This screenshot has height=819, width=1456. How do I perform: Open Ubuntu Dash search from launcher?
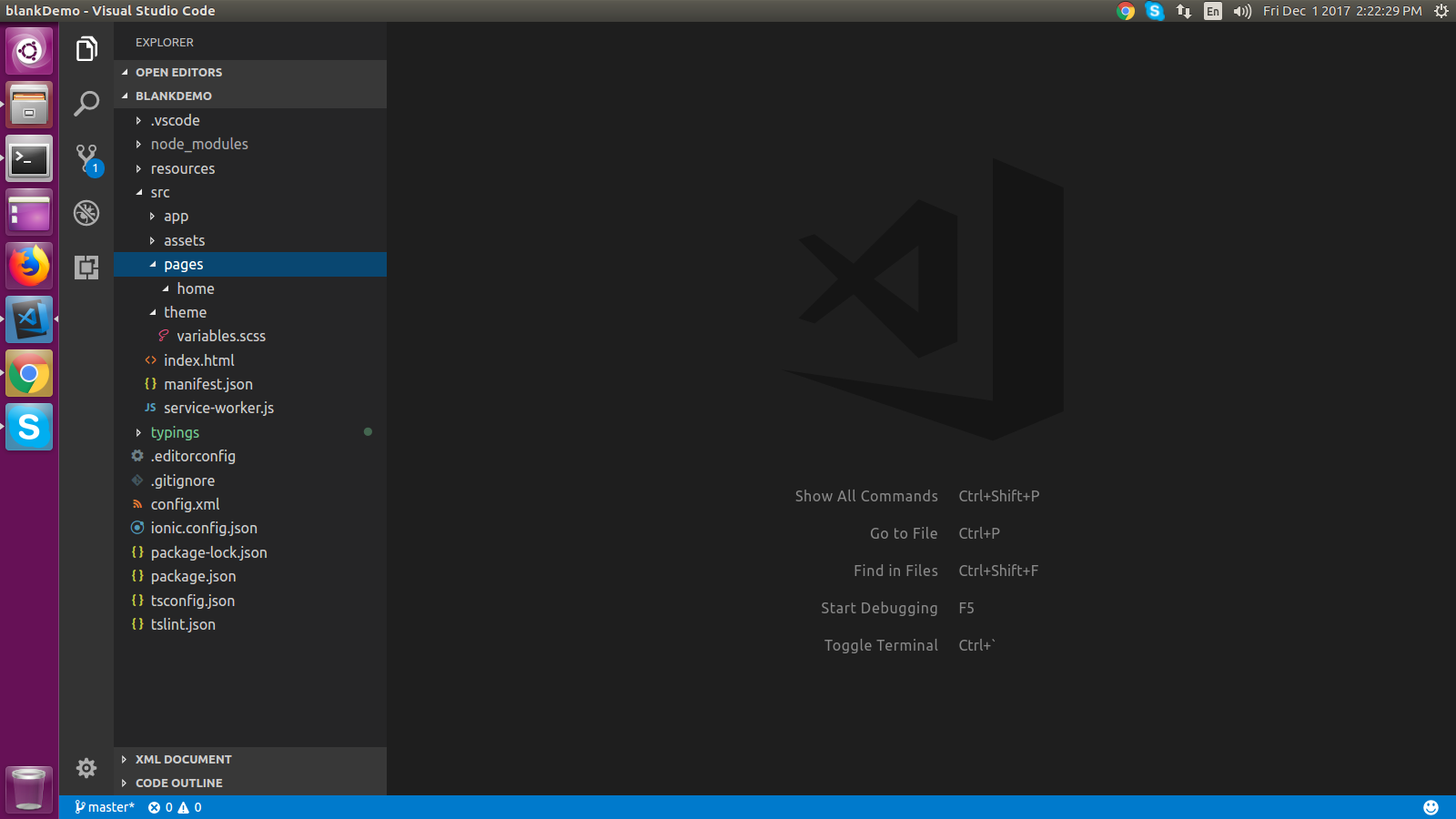(x=29, y=51)
